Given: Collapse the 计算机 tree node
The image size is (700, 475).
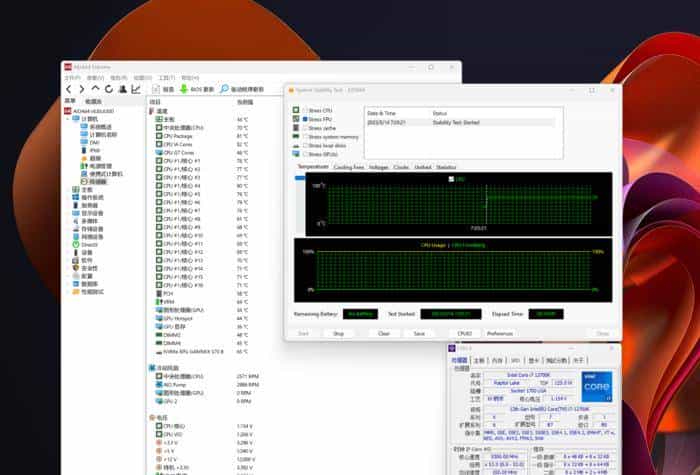Looking at the screenshot, I should coord(68,119).
